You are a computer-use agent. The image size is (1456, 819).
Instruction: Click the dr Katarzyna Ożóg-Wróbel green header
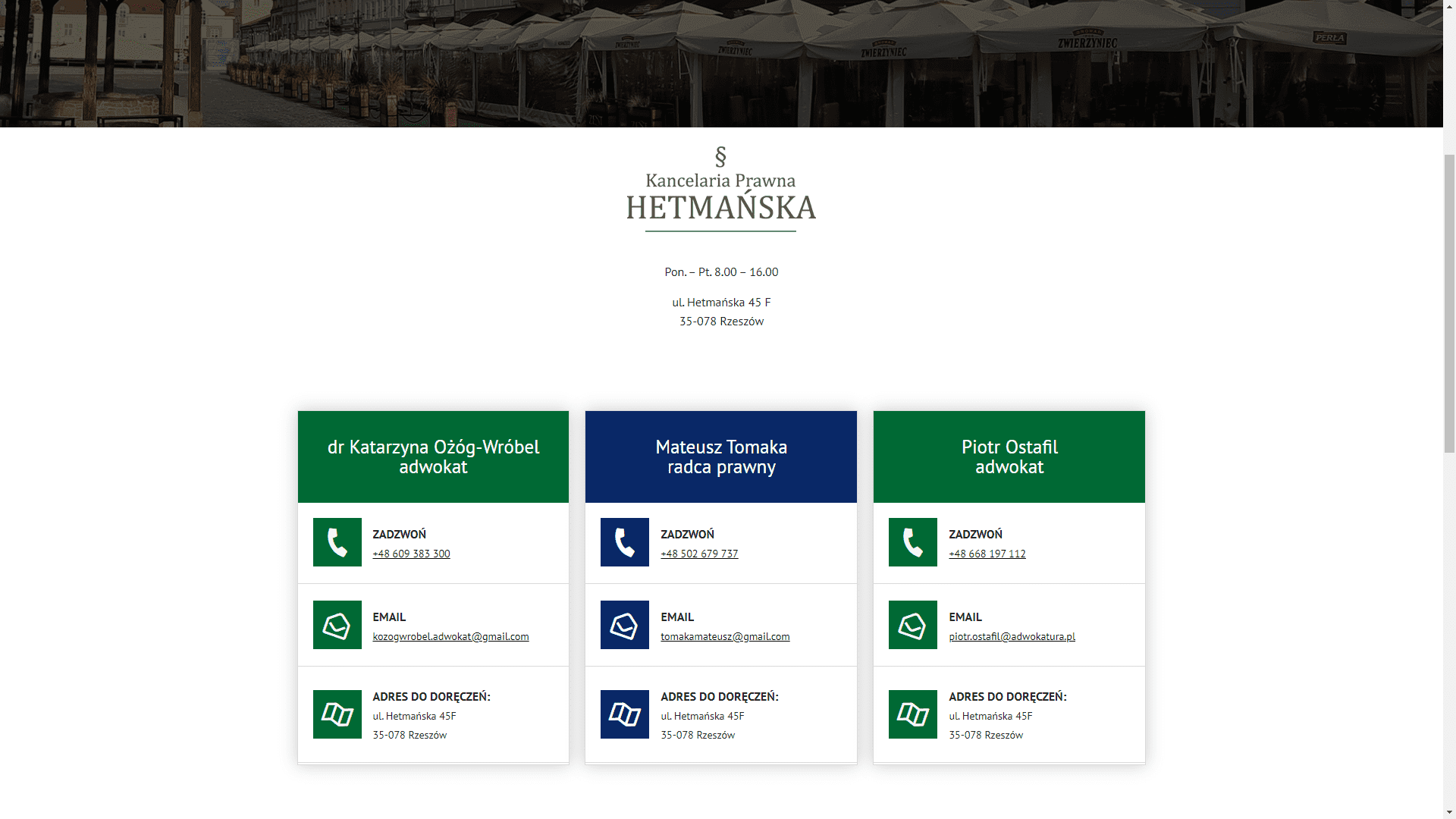pyautogui.click(x=433, y=457)
